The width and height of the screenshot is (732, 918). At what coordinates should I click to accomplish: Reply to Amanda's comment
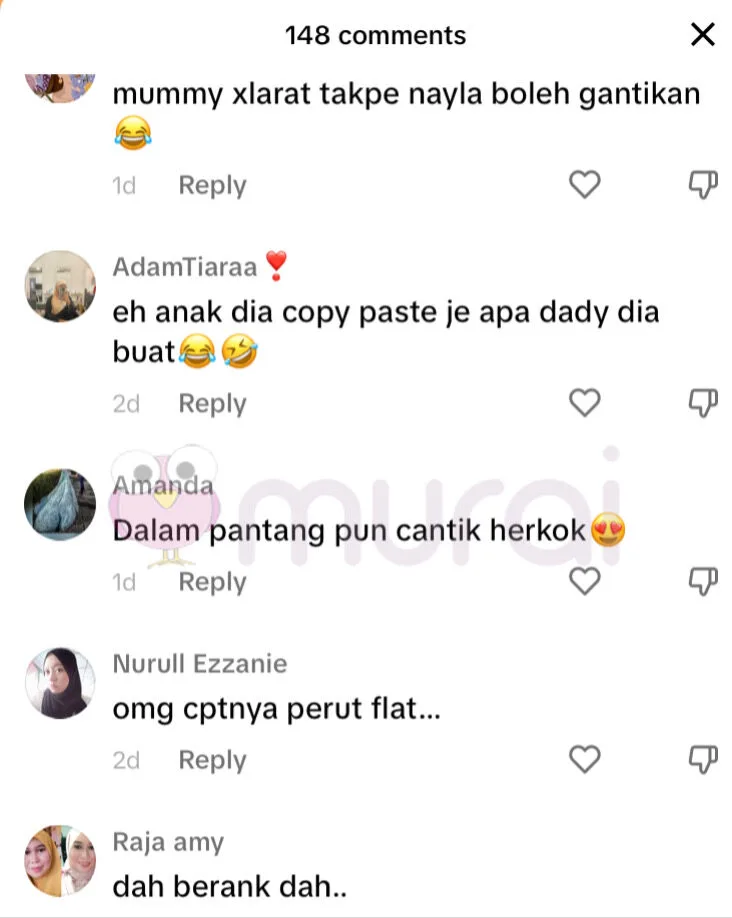coord(213,582)
